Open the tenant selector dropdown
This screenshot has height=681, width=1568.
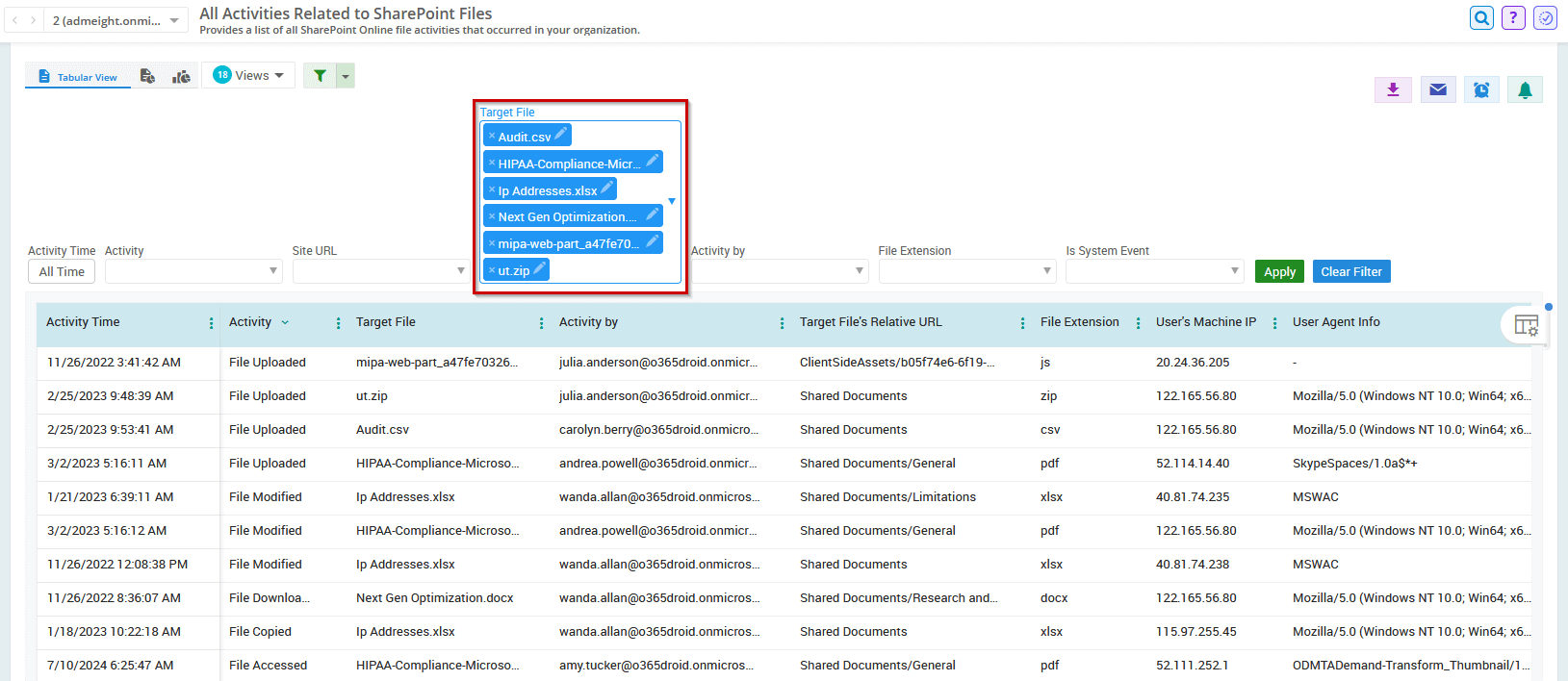116,20
